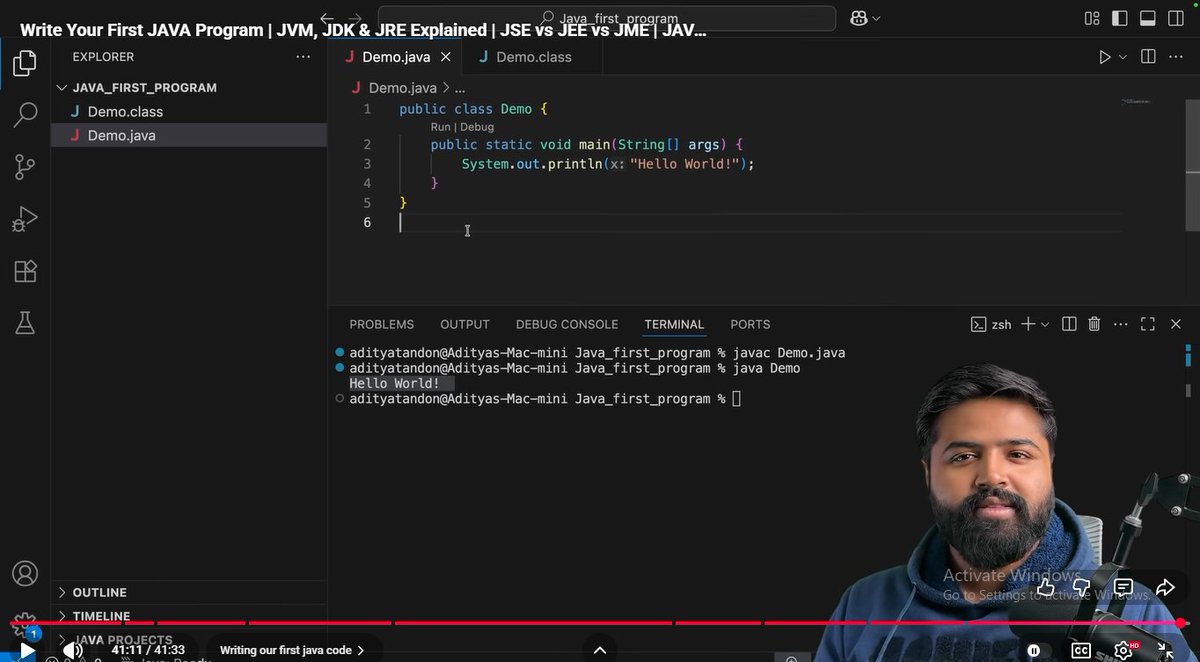Click Customize Layout icon
Image resolution: width=1200 pixels, height=662 pixels.
[1091, 18]
